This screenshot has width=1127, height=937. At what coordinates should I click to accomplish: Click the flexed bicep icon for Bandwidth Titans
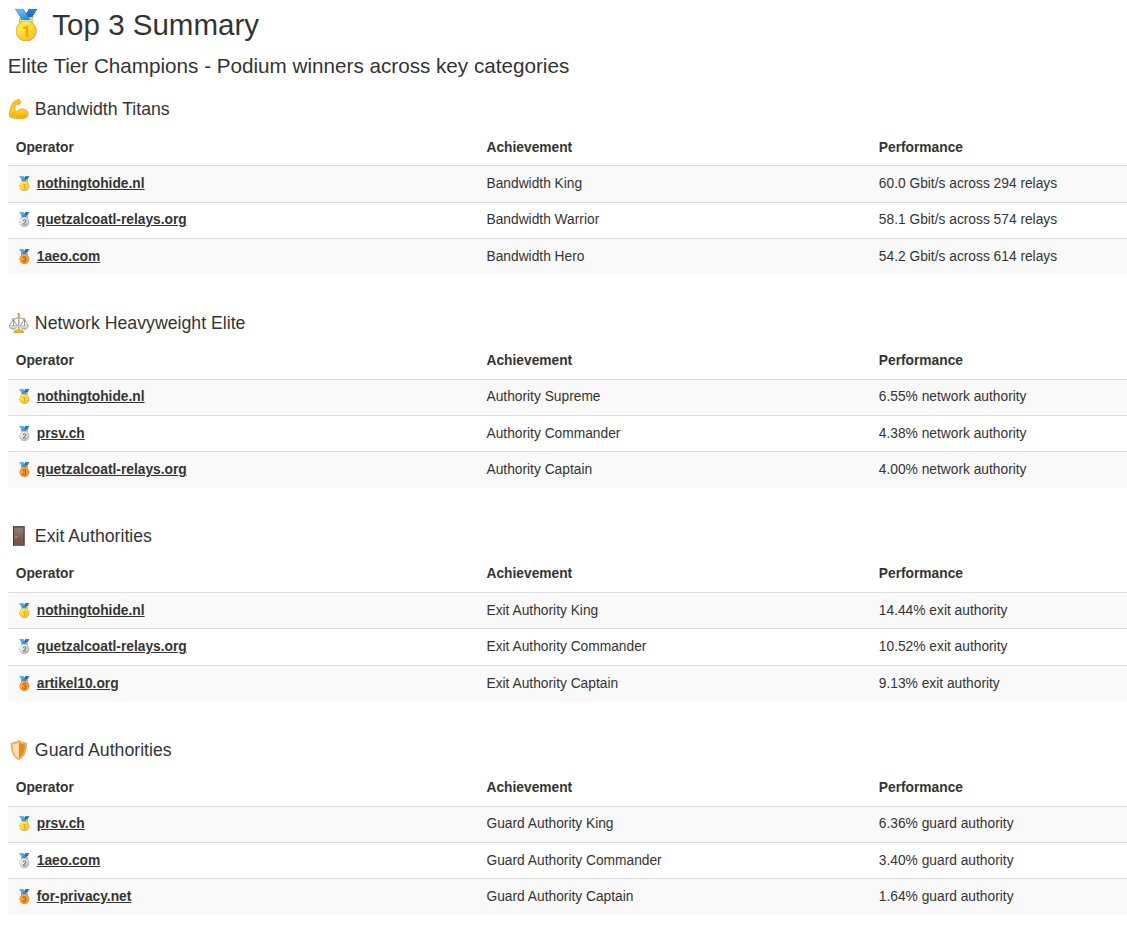pyautogui.click(x=18, y=109)
